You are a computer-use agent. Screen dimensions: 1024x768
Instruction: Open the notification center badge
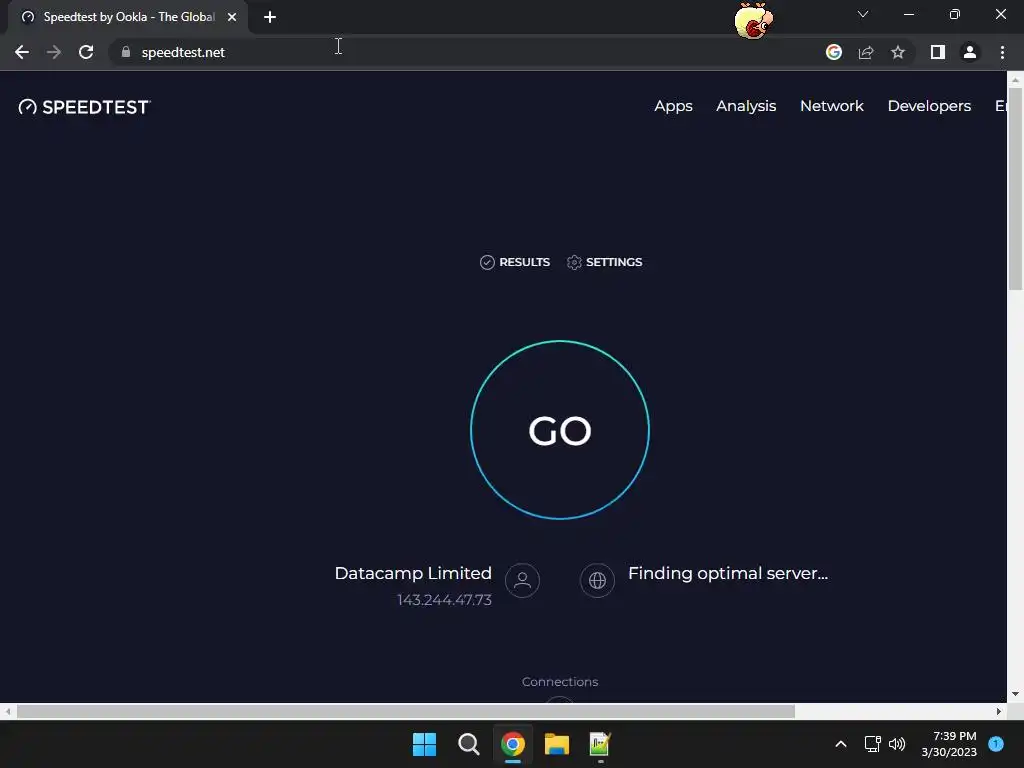[996, 743]
